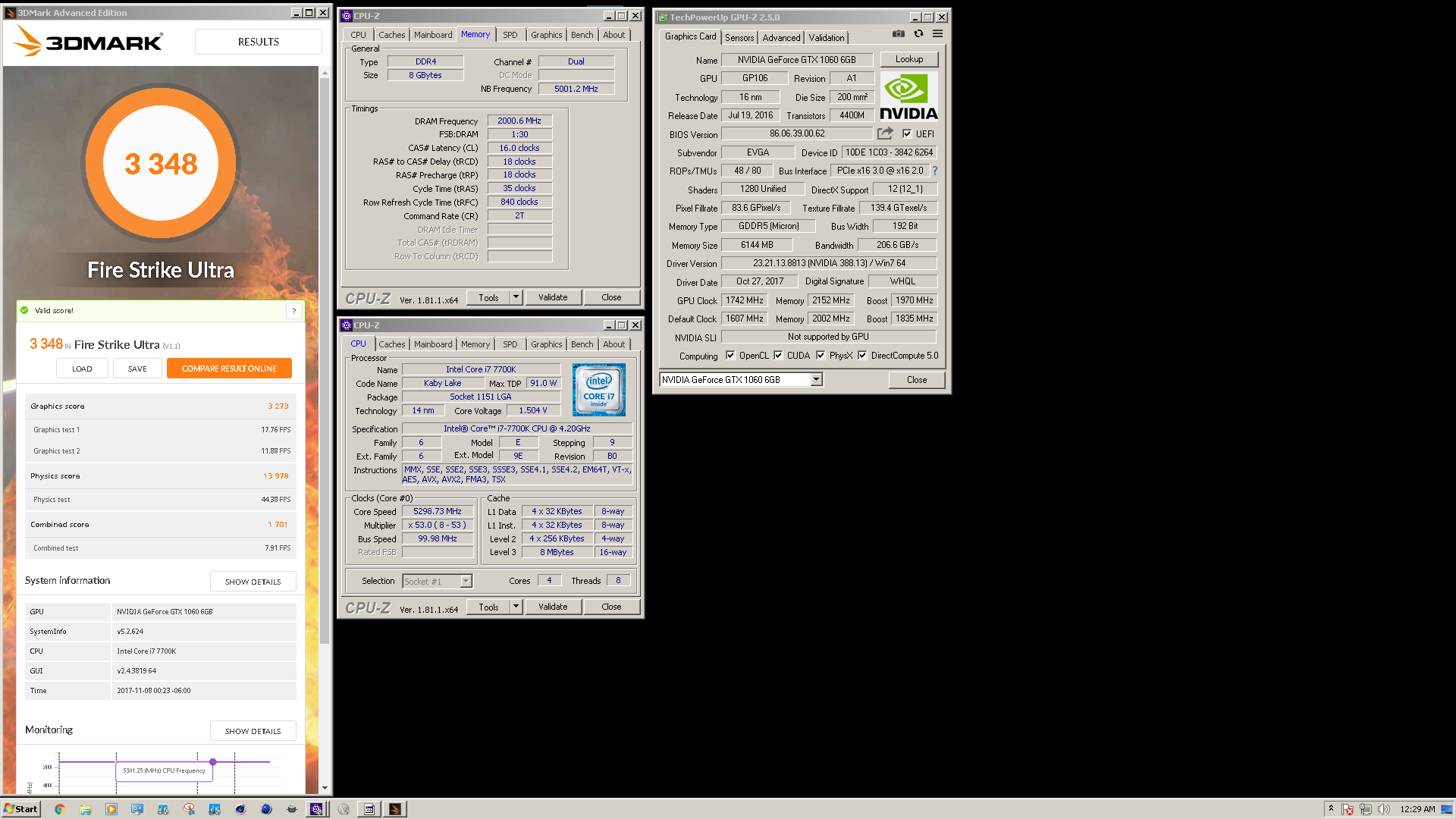The height and width of the screenshot is (819, 1456).
Task: Click the green valid score check icon
Action: 24,310
